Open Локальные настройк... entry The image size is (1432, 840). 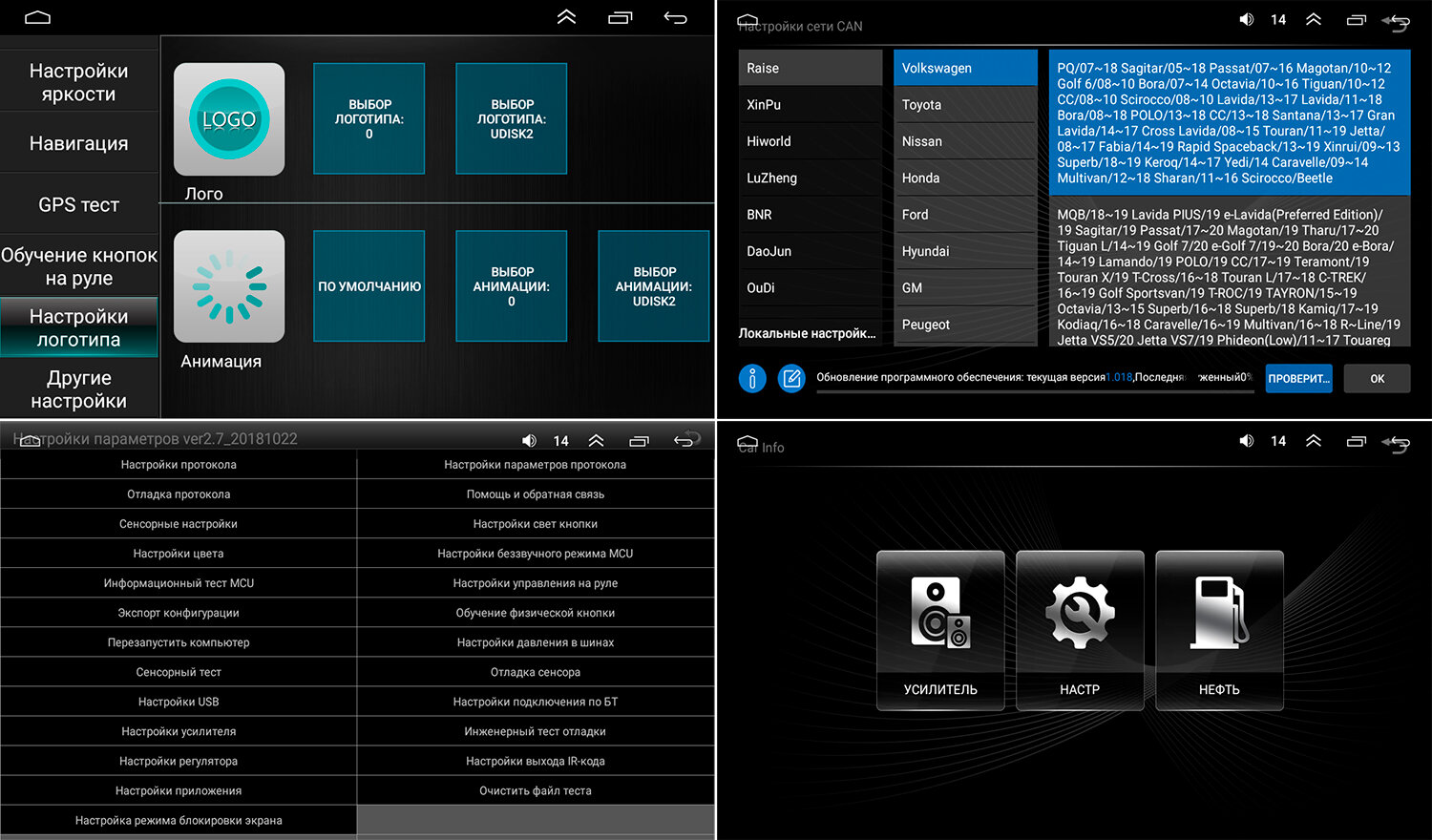click(x=807, y=333)
